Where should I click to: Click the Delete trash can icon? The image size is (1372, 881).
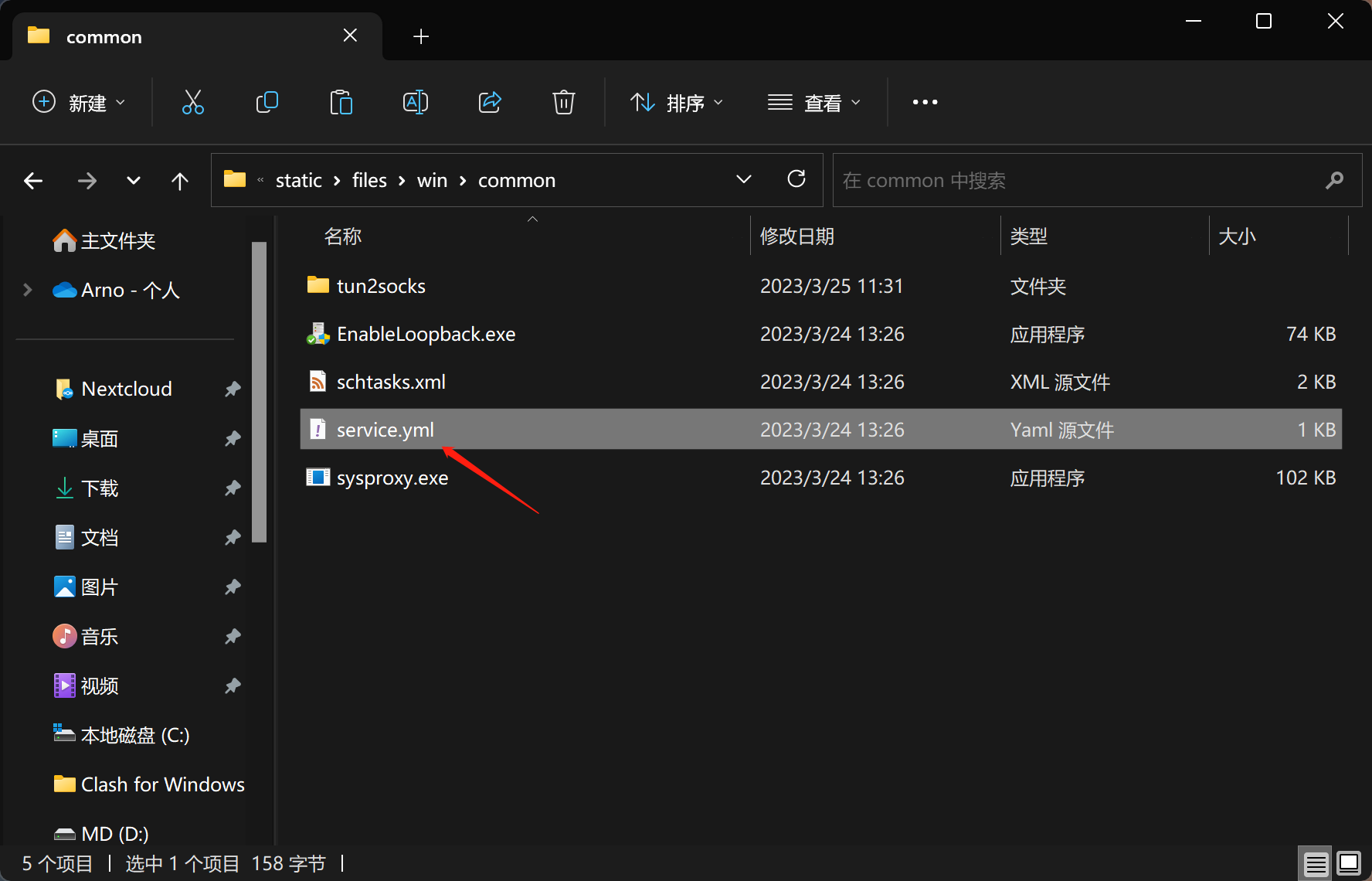564,102
